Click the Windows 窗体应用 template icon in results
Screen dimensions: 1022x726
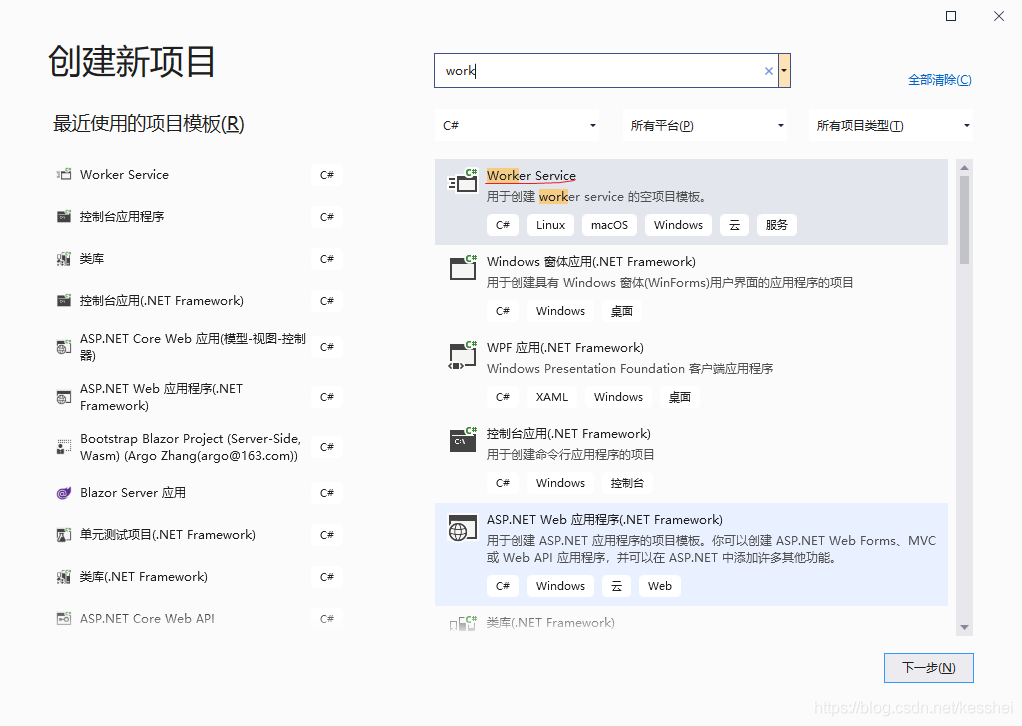point(463,267)
